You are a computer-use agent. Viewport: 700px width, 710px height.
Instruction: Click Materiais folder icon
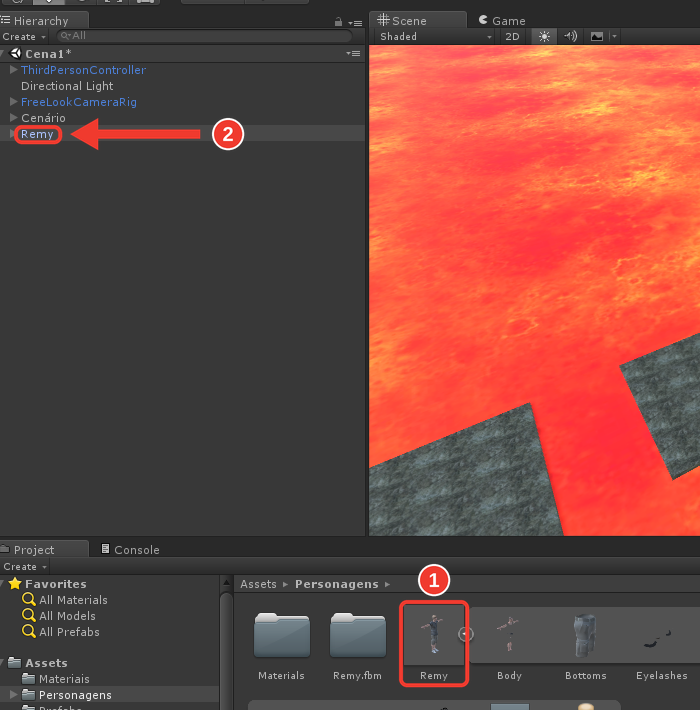[x=29, y=678]
